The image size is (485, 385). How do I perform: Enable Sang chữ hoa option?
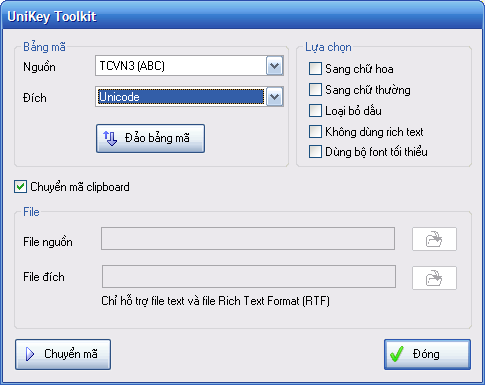(x=315, y=69)
